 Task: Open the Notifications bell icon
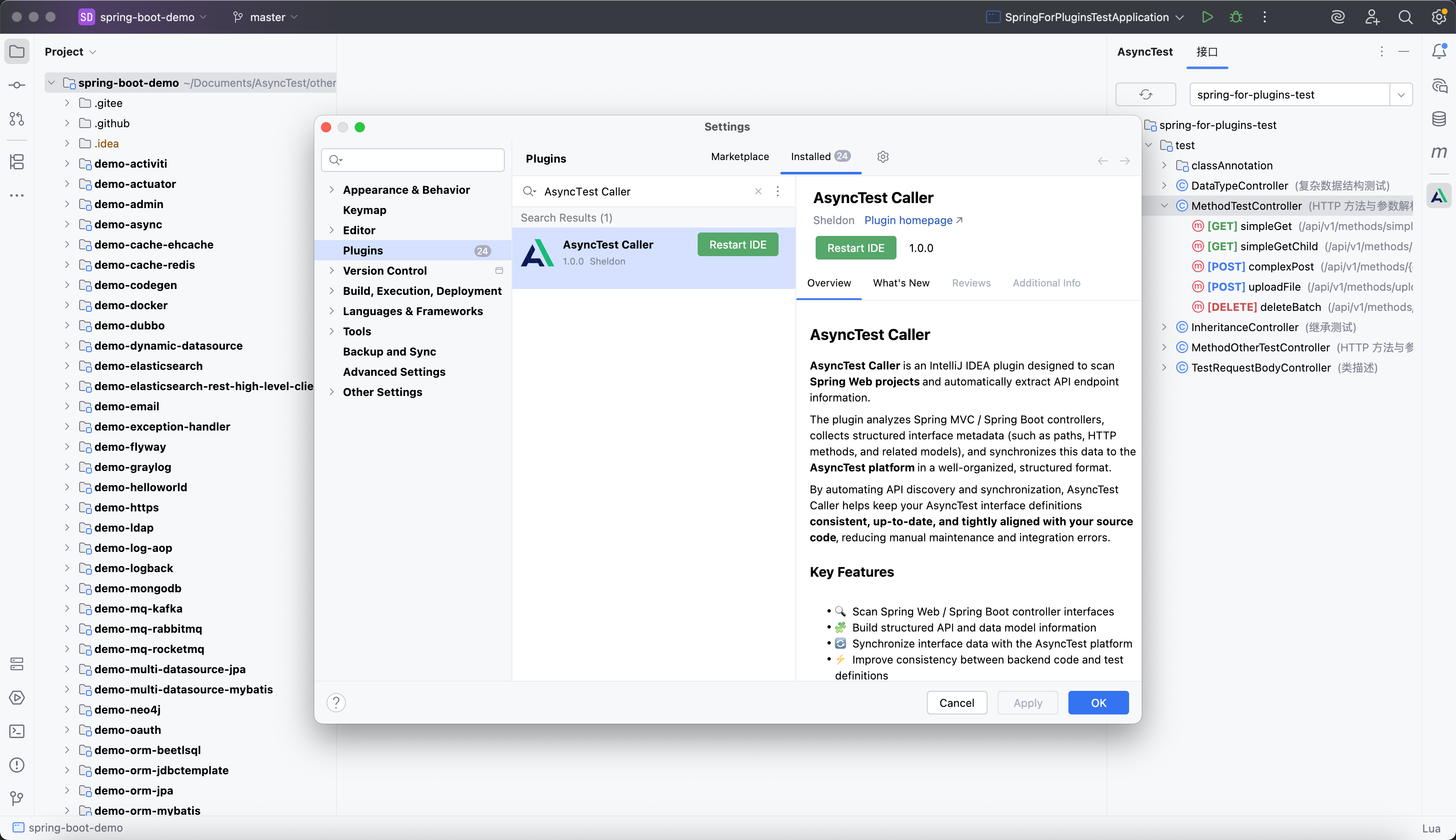tap(1439, 51)
